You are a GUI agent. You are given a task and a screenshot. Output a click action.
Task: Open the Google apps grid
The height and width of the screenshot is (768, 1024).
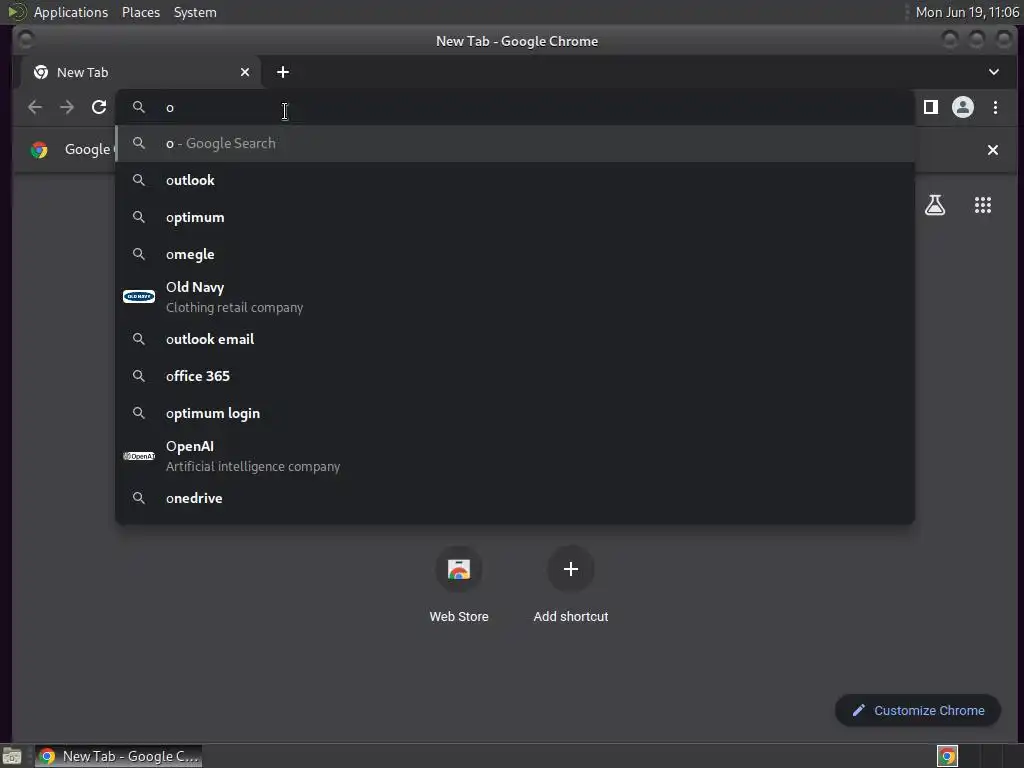coord(983,205)
